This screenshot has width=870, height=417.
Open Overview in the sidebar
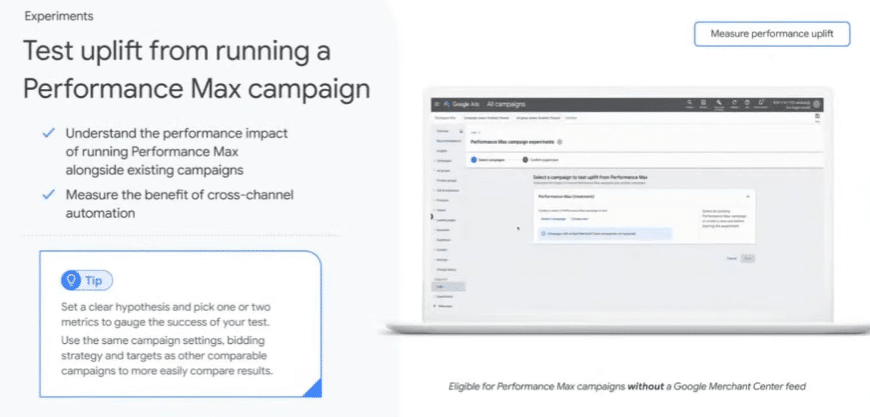pos(443,131)
